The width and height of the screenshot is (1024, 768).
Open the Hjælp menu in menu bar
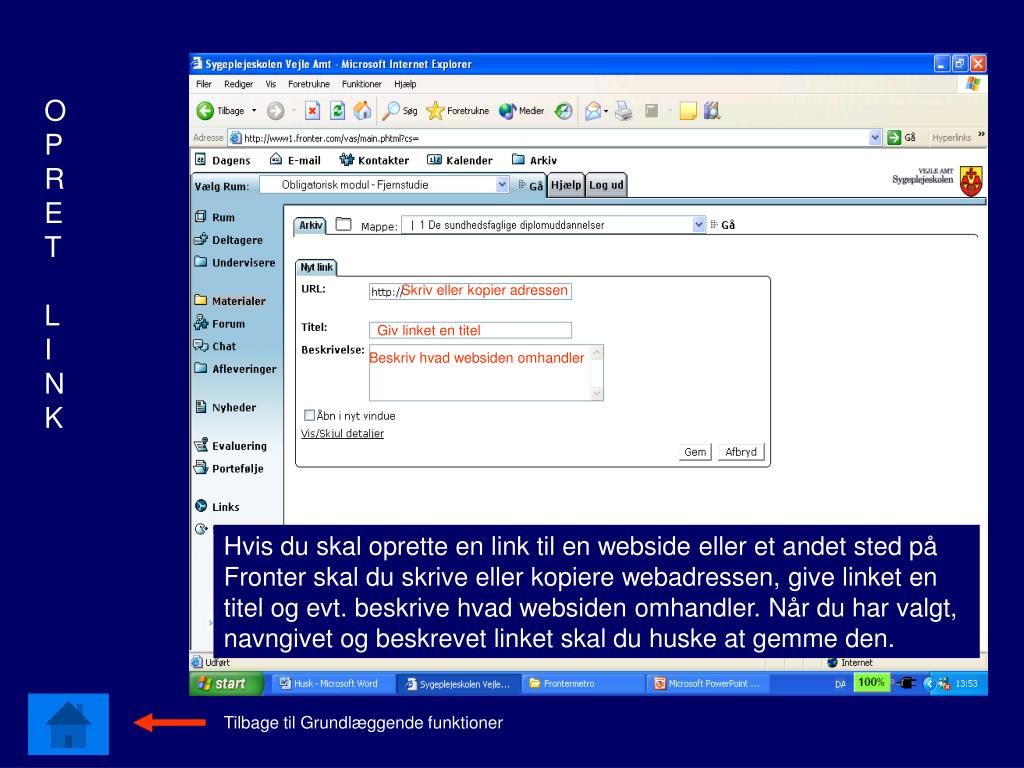(405, 84)
